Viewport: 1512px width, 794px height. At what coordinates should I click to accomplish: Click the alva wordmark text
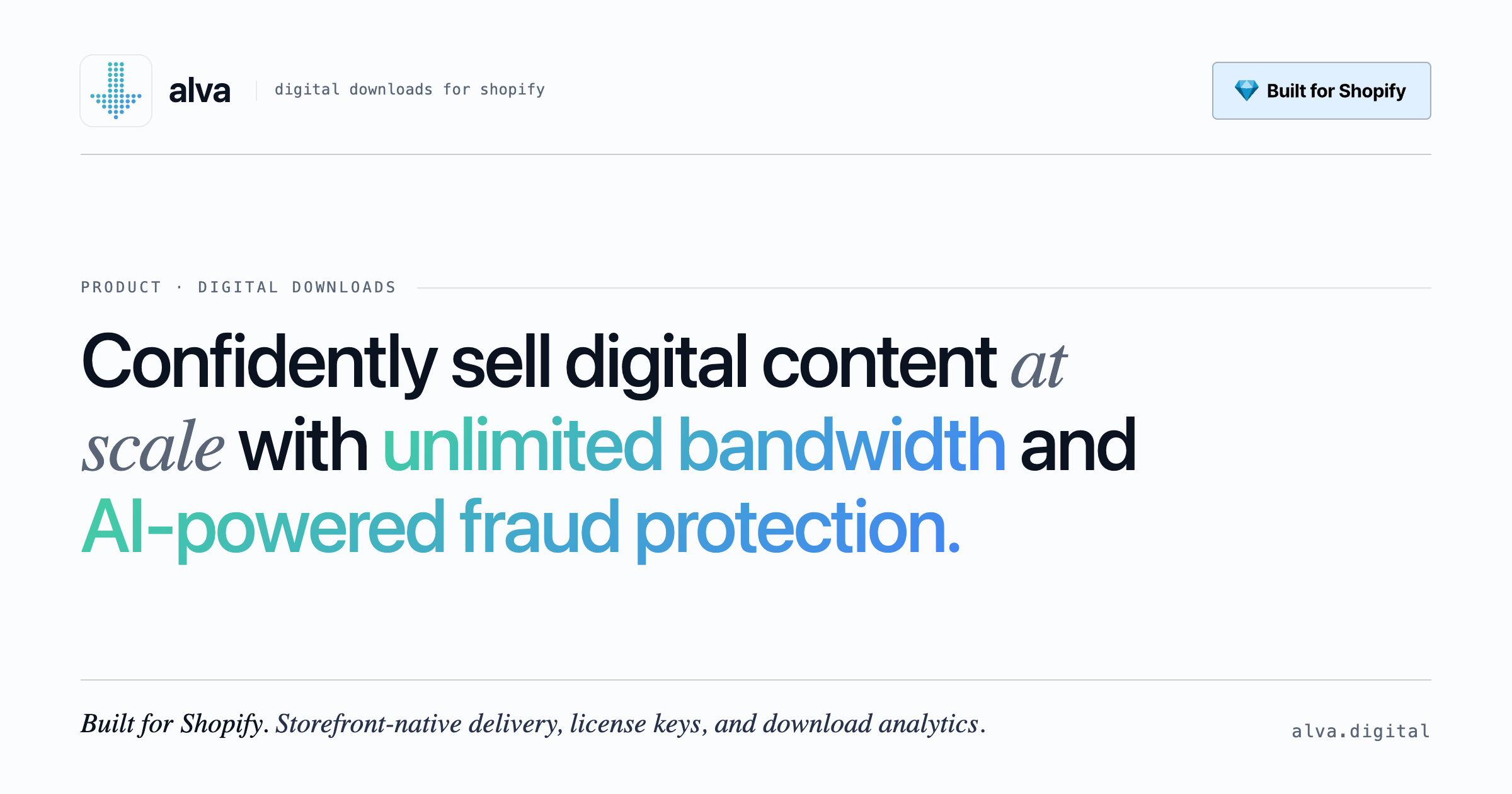(x=200, y=91)
